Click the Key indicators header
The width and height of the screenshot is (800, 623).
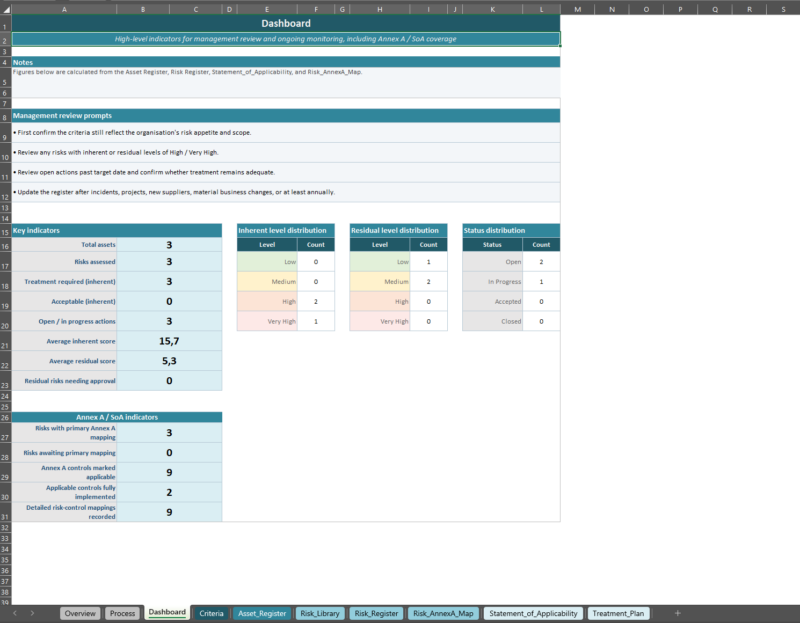117,231
